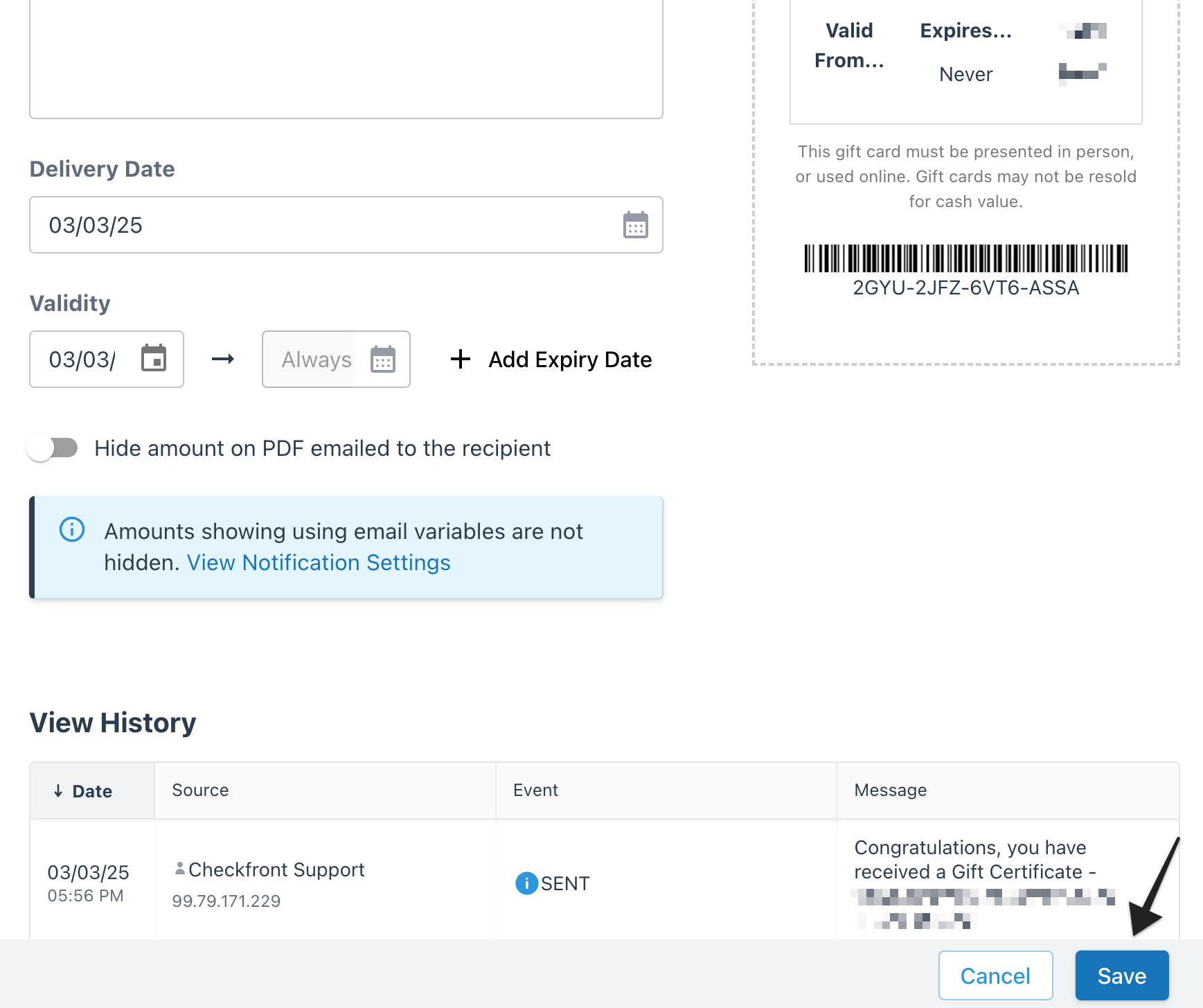Click the user icon beside Checkfront Support
This screenshot has width=1203, height=1008.
tap(179, 868)
